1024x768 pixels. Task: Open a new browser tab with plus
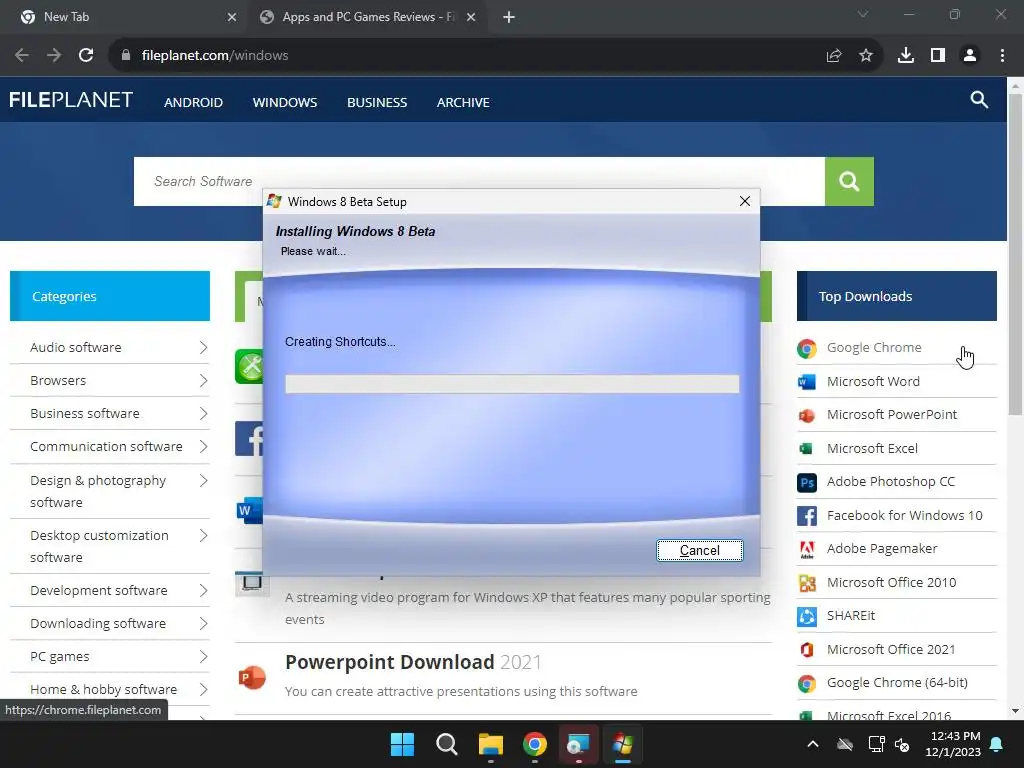click(509, 17)
